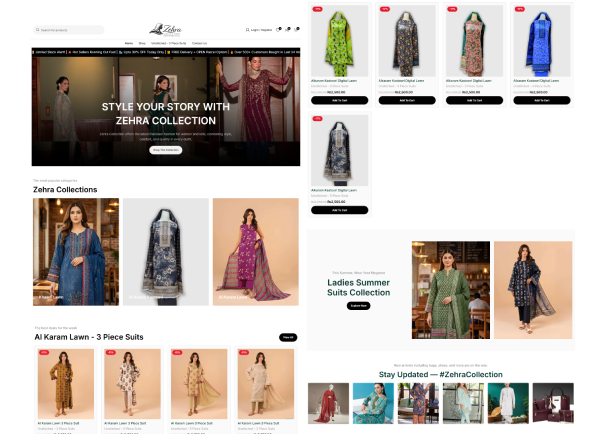Go to the Contact Us menu item
This screenshot has height=434, width=596.
tap(199, 43)
